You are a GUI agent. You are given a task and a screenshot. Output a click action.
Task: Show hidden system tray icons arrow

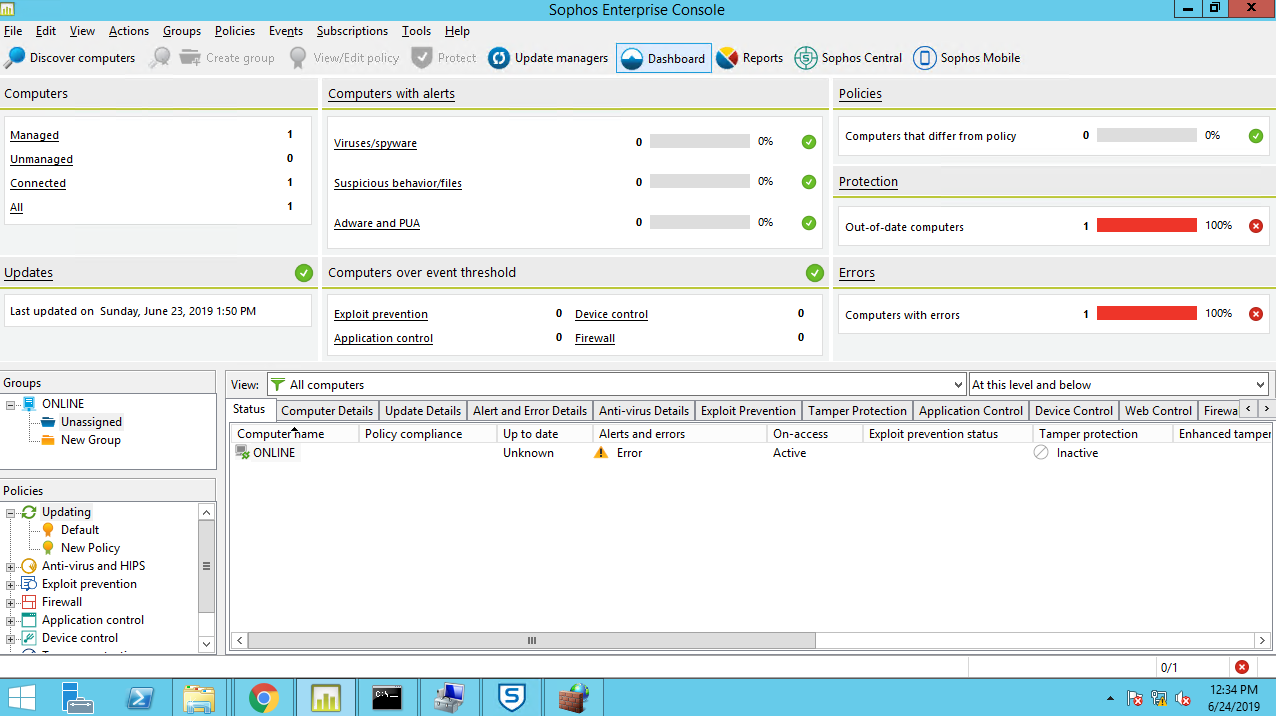[x=1110, y=698]
